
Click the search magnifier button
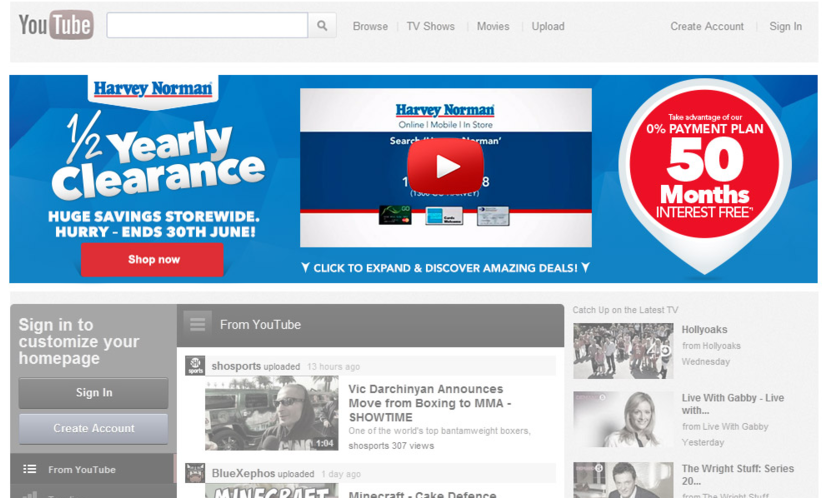[322, 26]
